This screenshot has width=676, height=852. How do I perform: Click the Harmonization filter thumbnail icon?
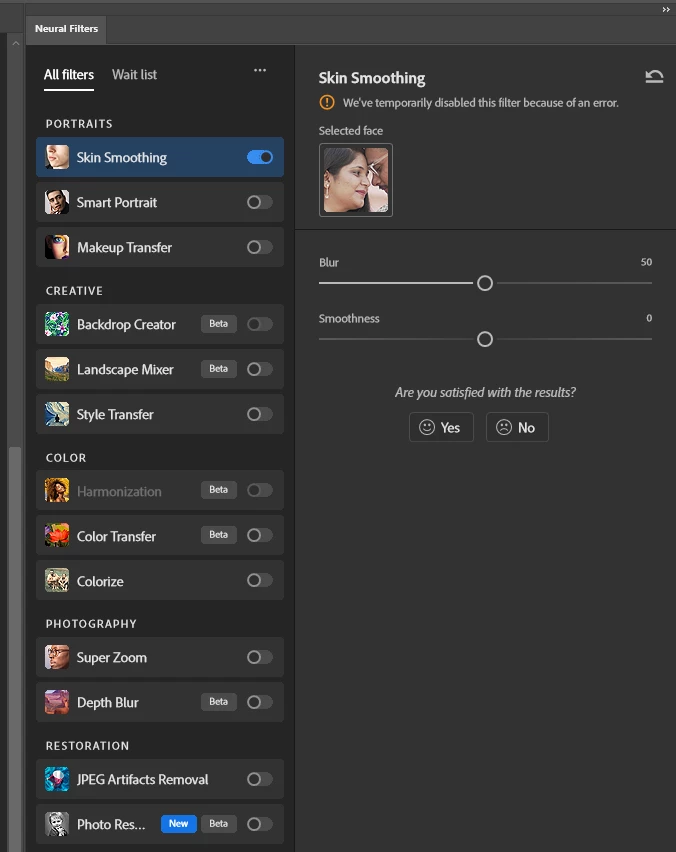click(57, 491)
